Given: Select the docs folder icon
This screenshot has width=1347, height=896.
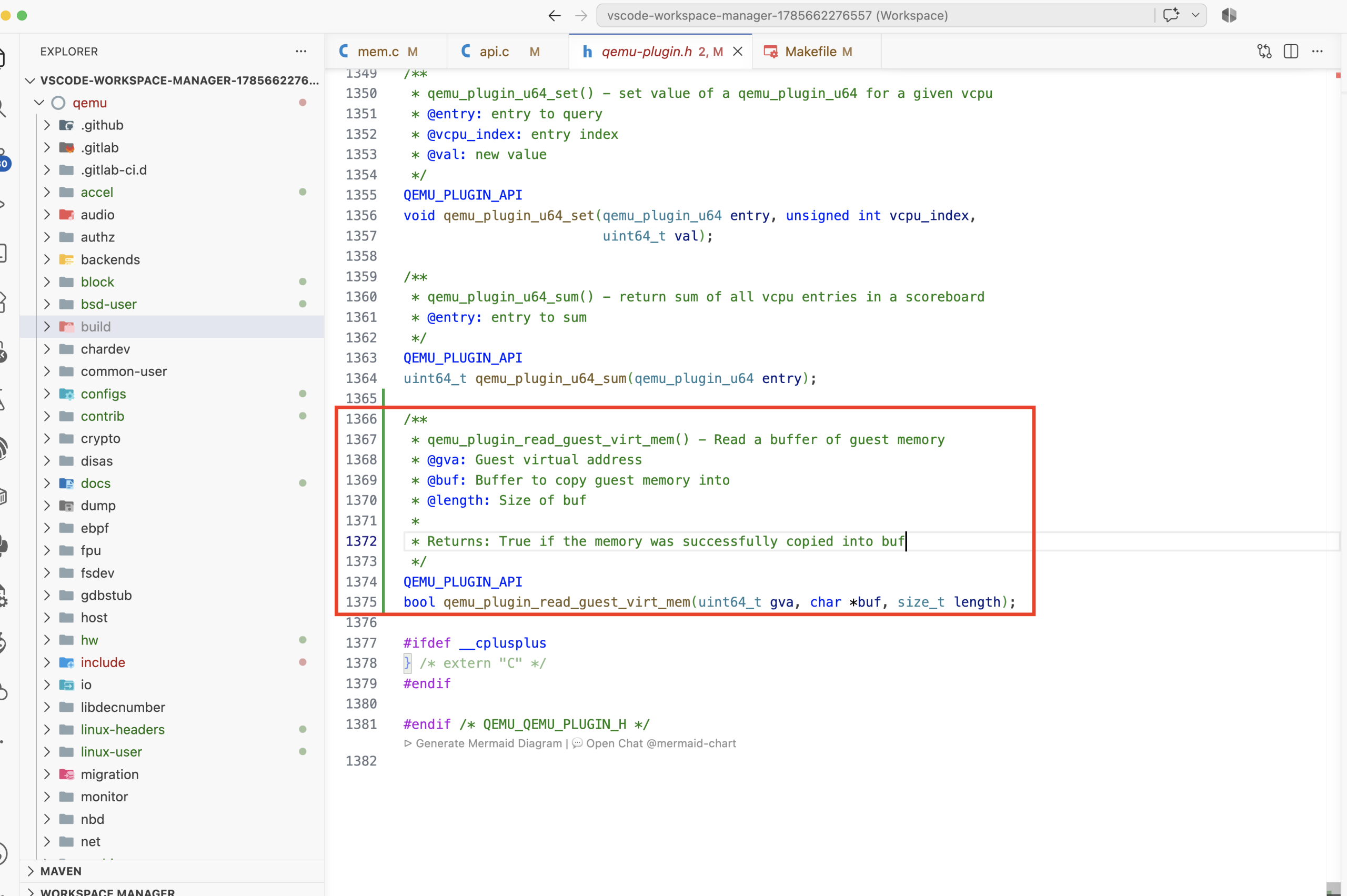Looking at the screenshot, I should pos(67,483).
